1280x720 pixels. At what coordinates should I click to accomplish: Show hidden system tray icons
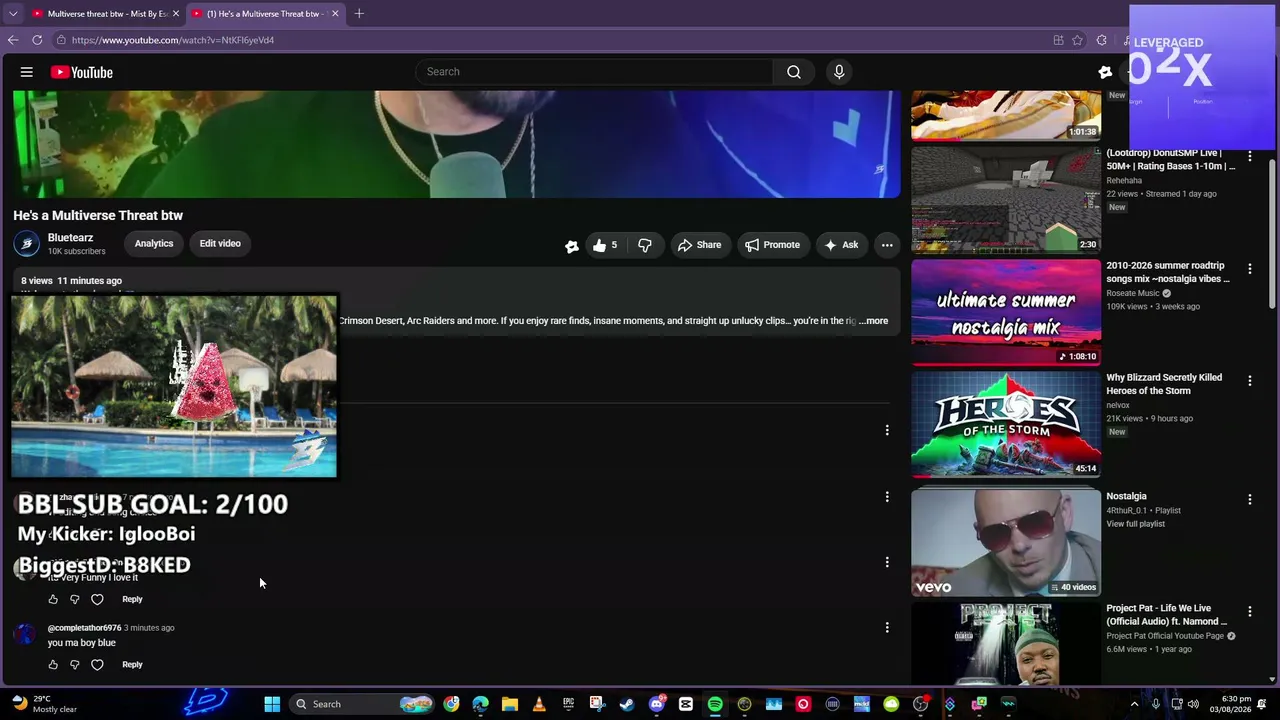tap(1134, 704)
